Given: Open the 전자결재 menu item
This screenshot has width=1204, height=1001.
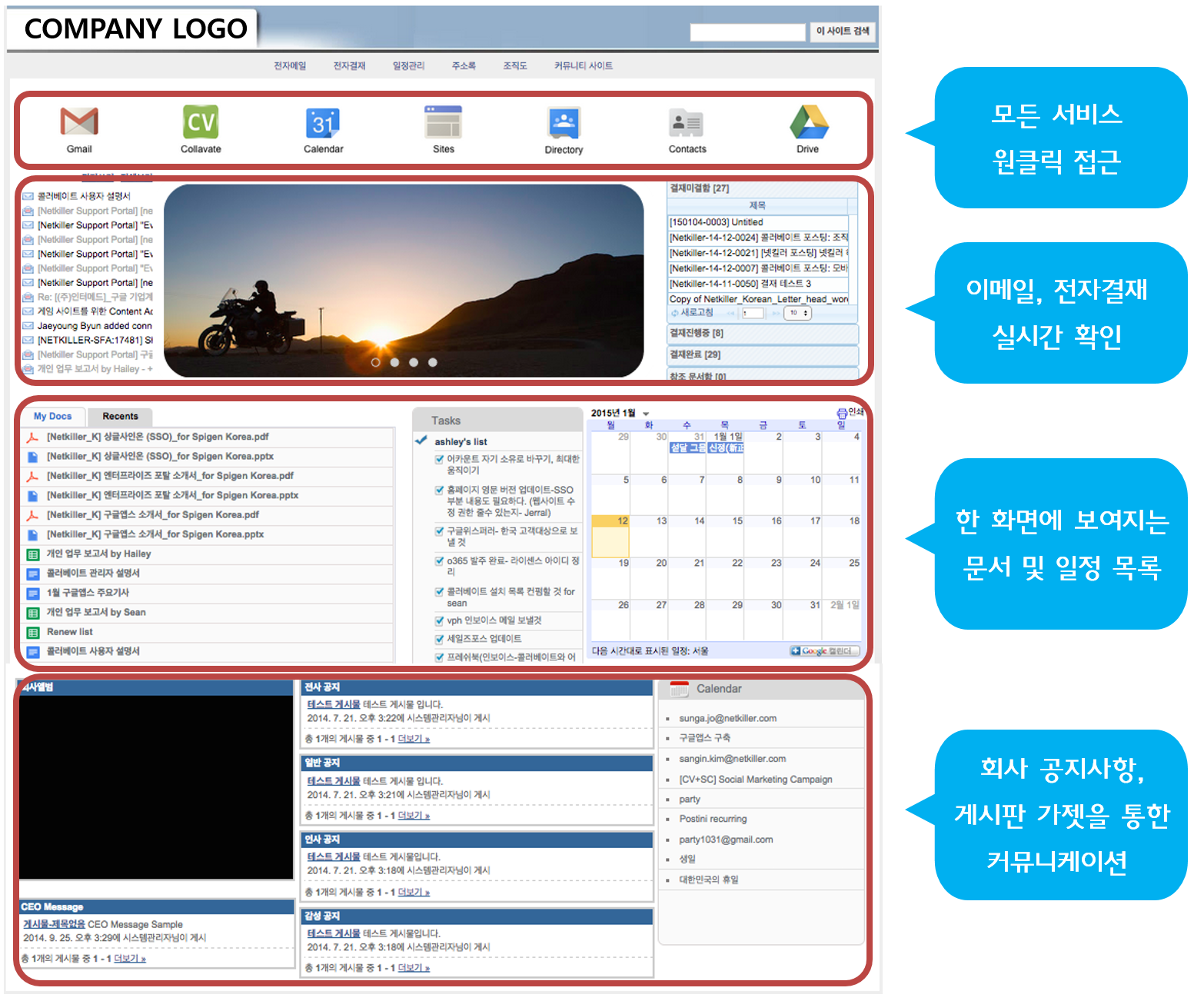Looking at the screenshot, I should tap(349, 66).
